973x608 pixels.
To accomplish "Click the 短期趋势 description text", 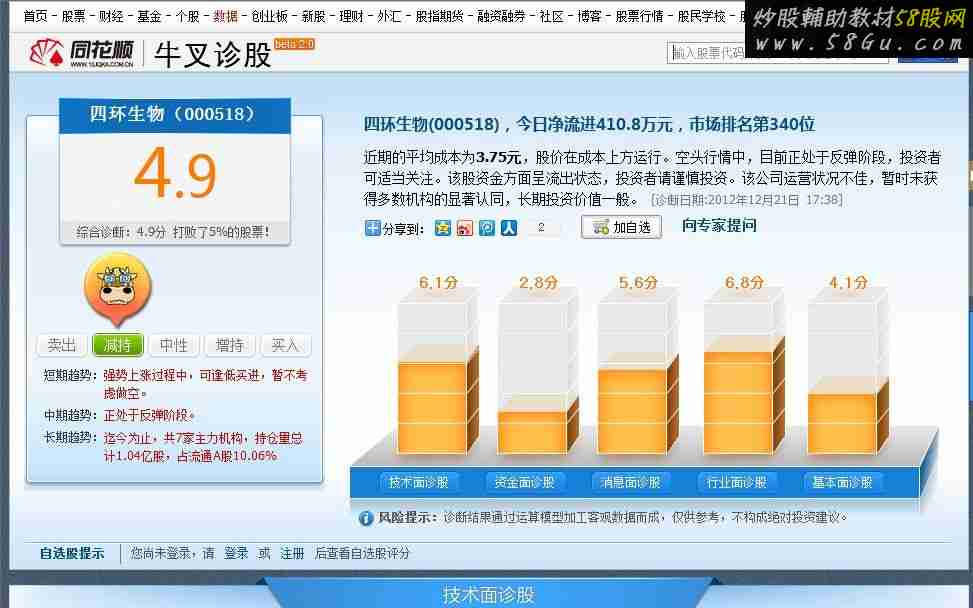I will pyautogui.click(x=205, y=384).
